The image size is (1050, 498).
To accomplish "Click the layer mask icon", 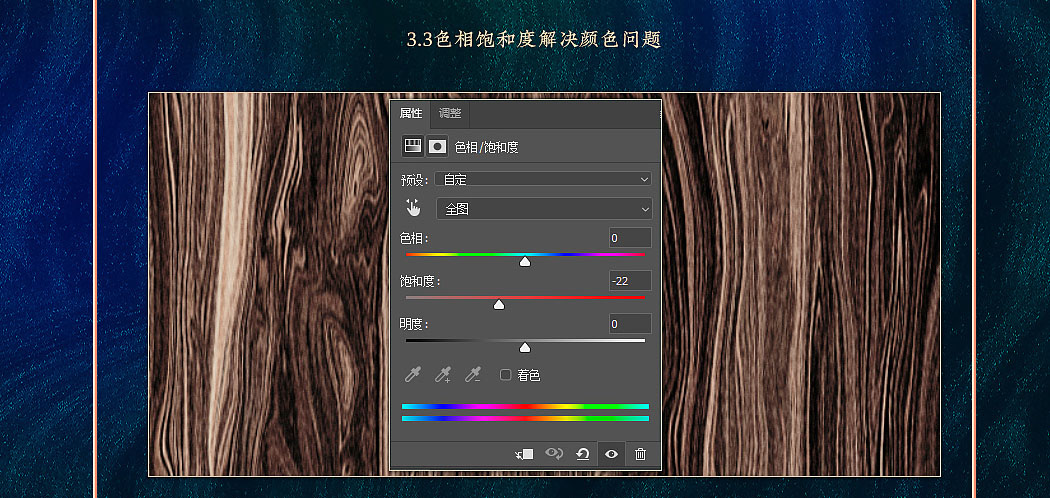I will point(437,147).
